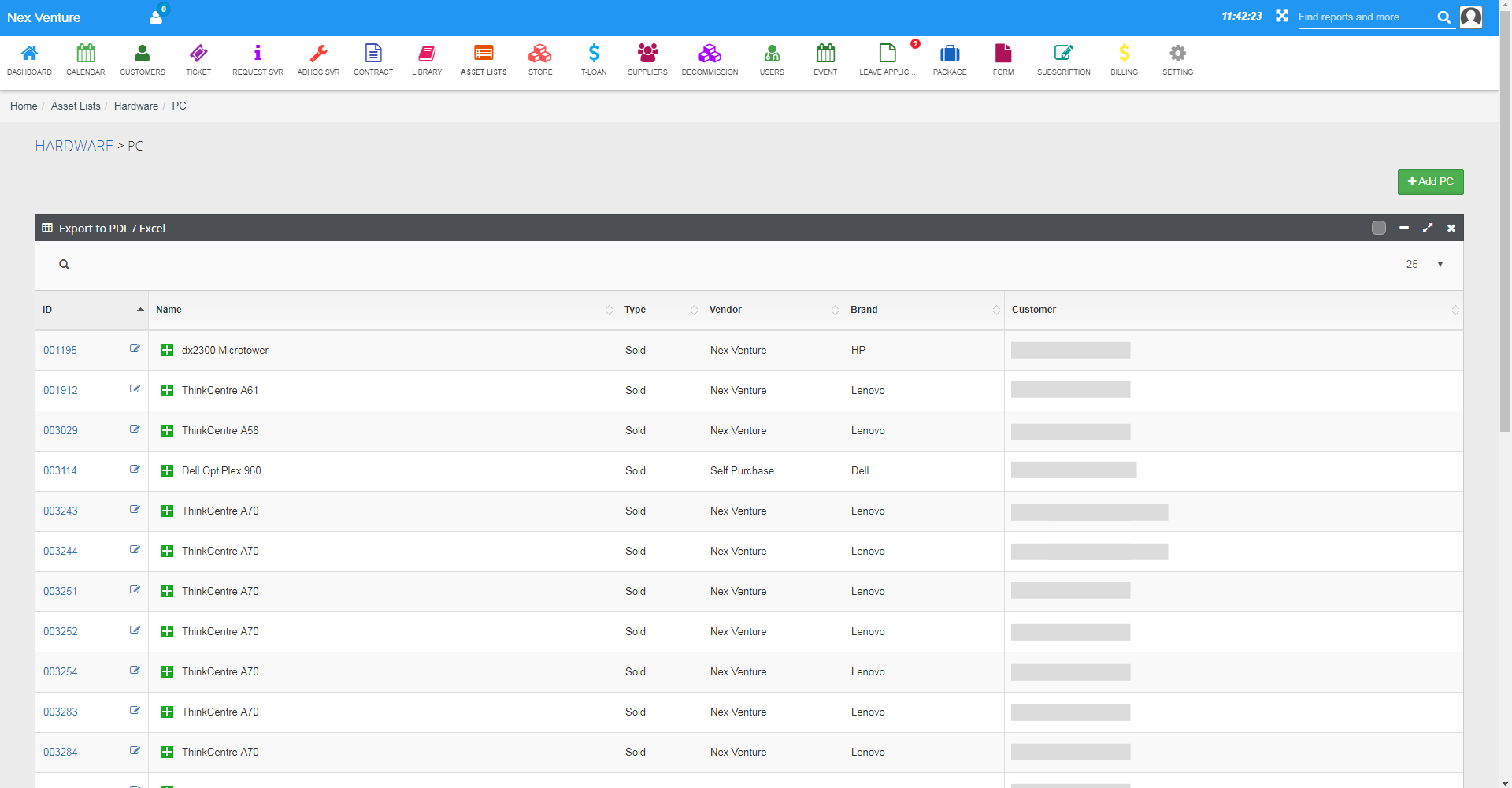Viewport: 1512px width, 788px height.
Task: Open asset ID 003029 link
Action: coord(61,431)
